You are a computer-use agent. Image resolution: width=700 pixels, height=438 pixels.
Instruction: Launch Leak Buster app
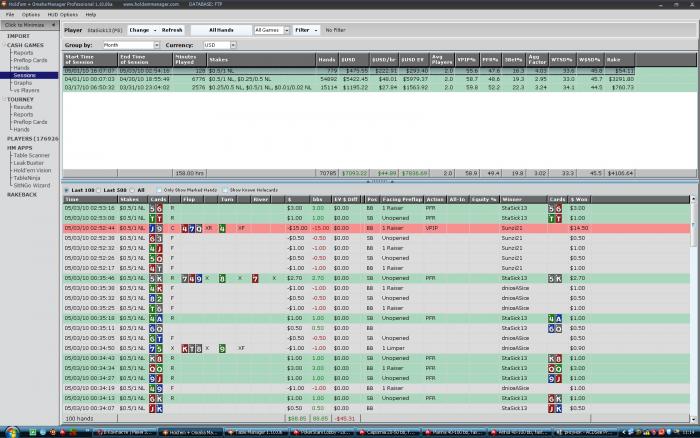pos(29,163)
